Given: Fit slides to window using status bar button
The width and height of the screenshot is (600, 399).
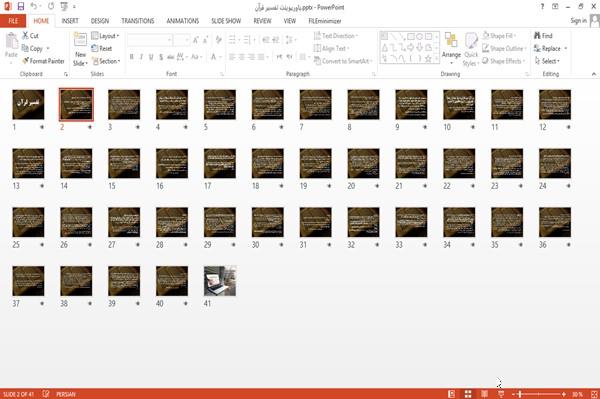Looking at the screenshot, I should click(x=594, y=394).
